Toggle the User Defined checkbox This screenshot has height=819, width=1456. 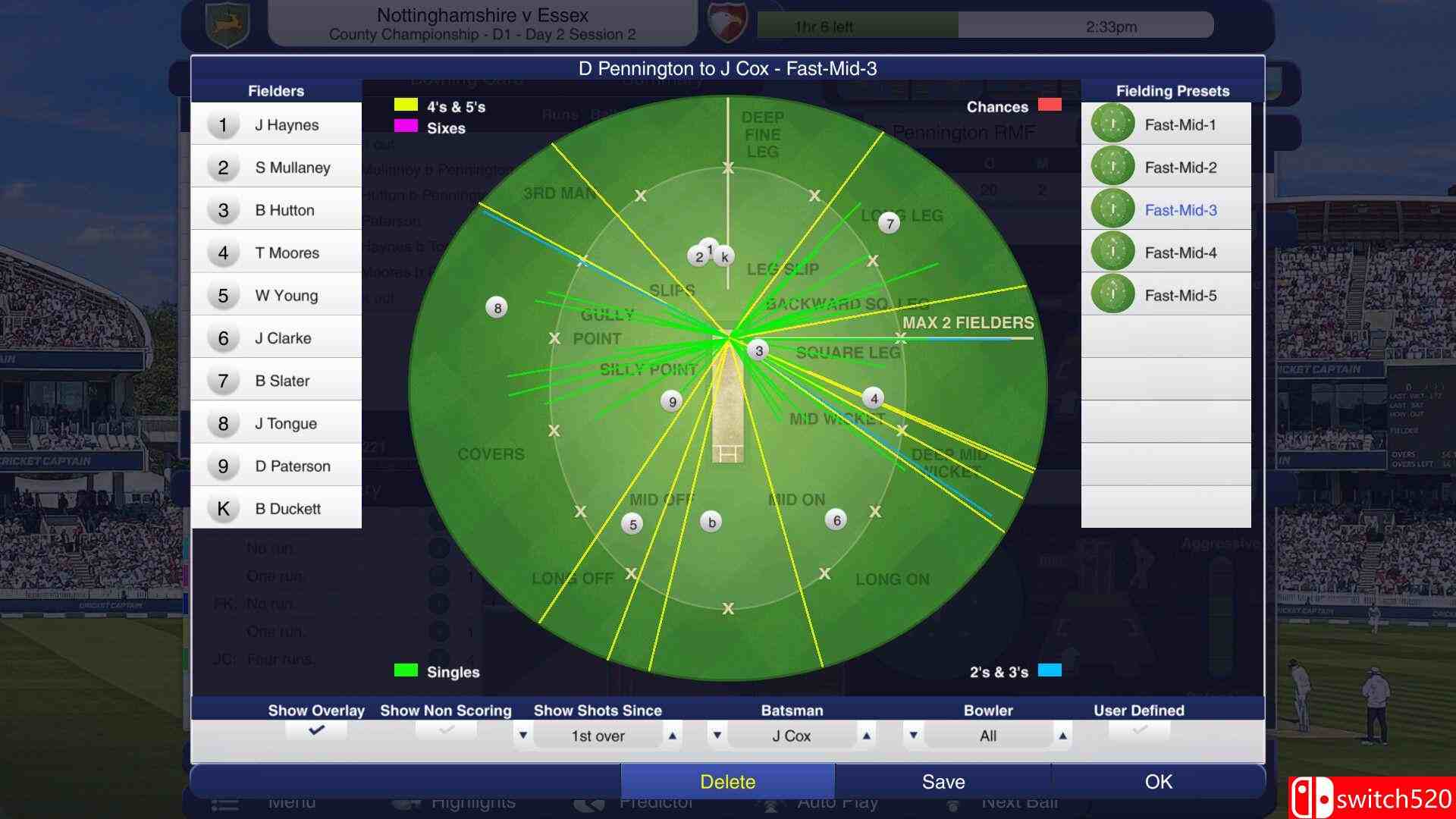coord(1139,730)
